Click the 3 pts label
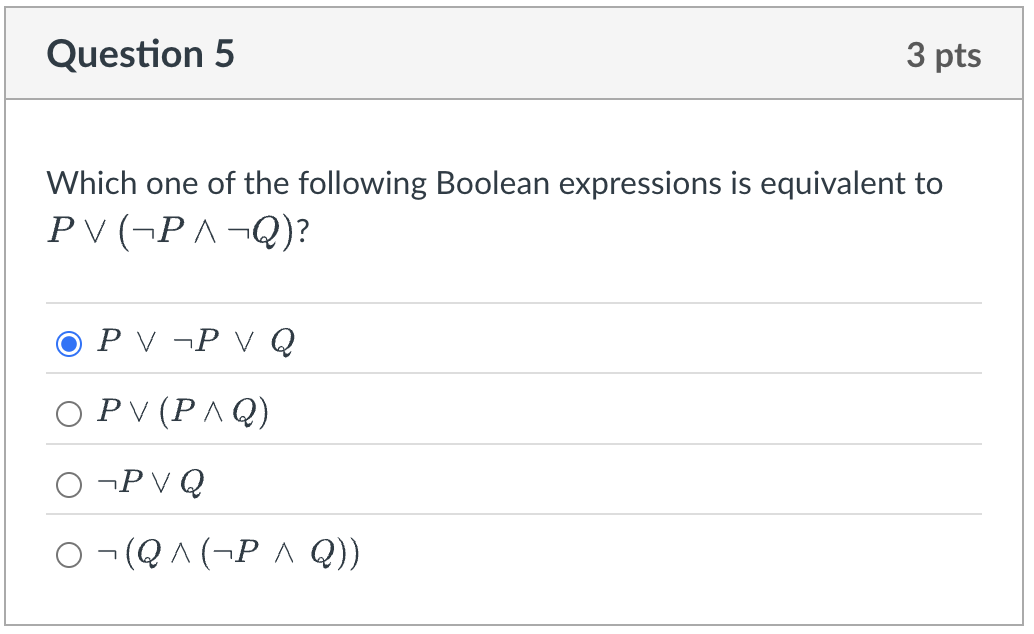1034x634 pixels. point(944,56)
